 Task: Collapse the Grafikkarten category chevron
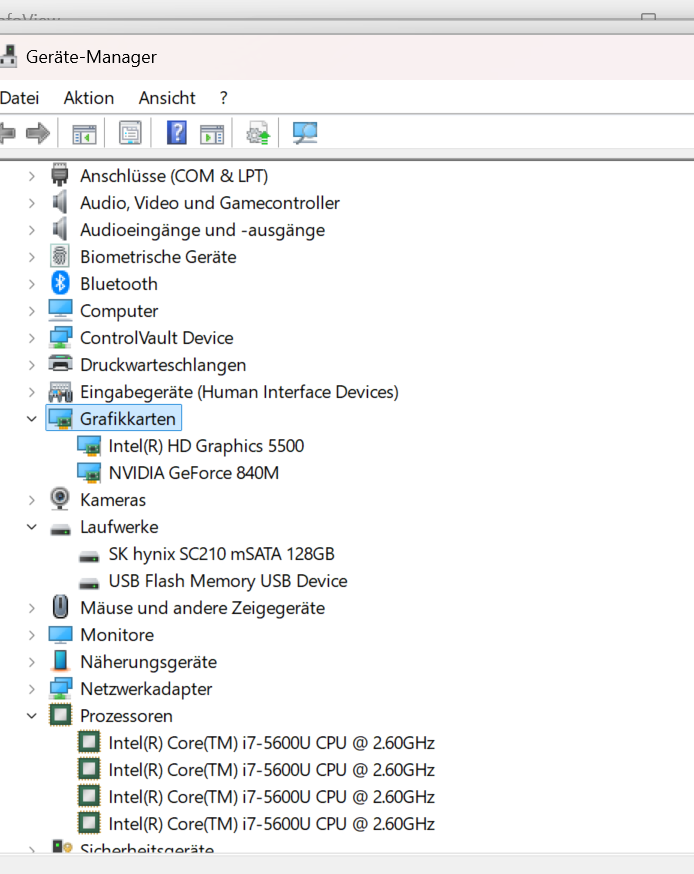point(32,419)
